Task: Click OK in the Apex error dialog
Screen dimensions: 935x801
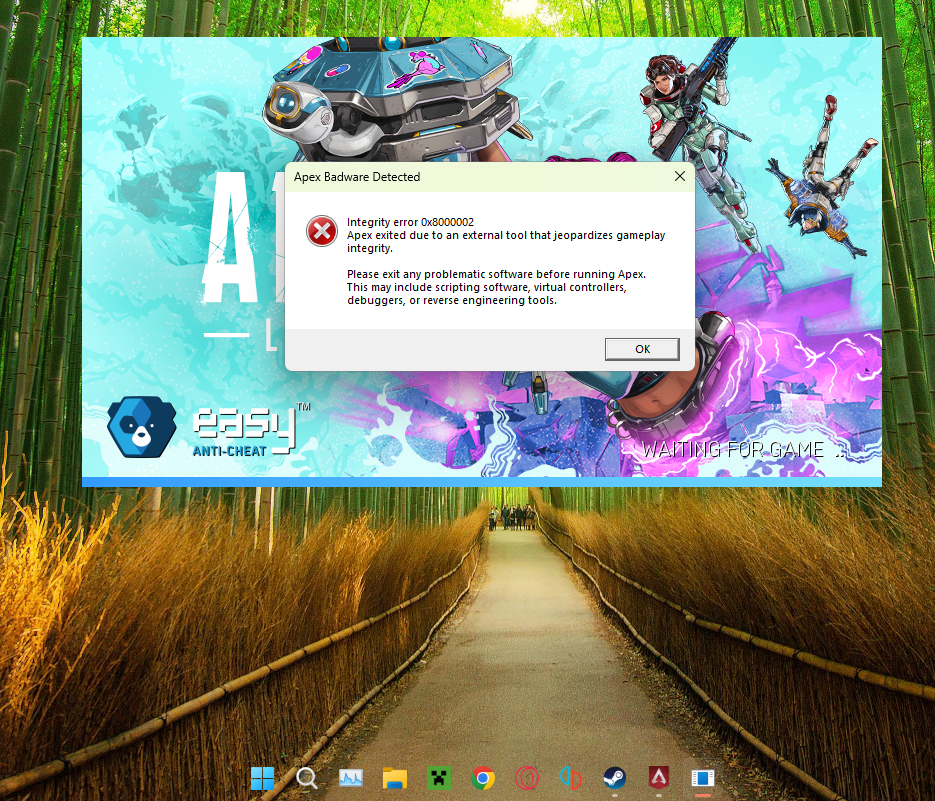Action: pyautogui.click(x=642, y=349)
